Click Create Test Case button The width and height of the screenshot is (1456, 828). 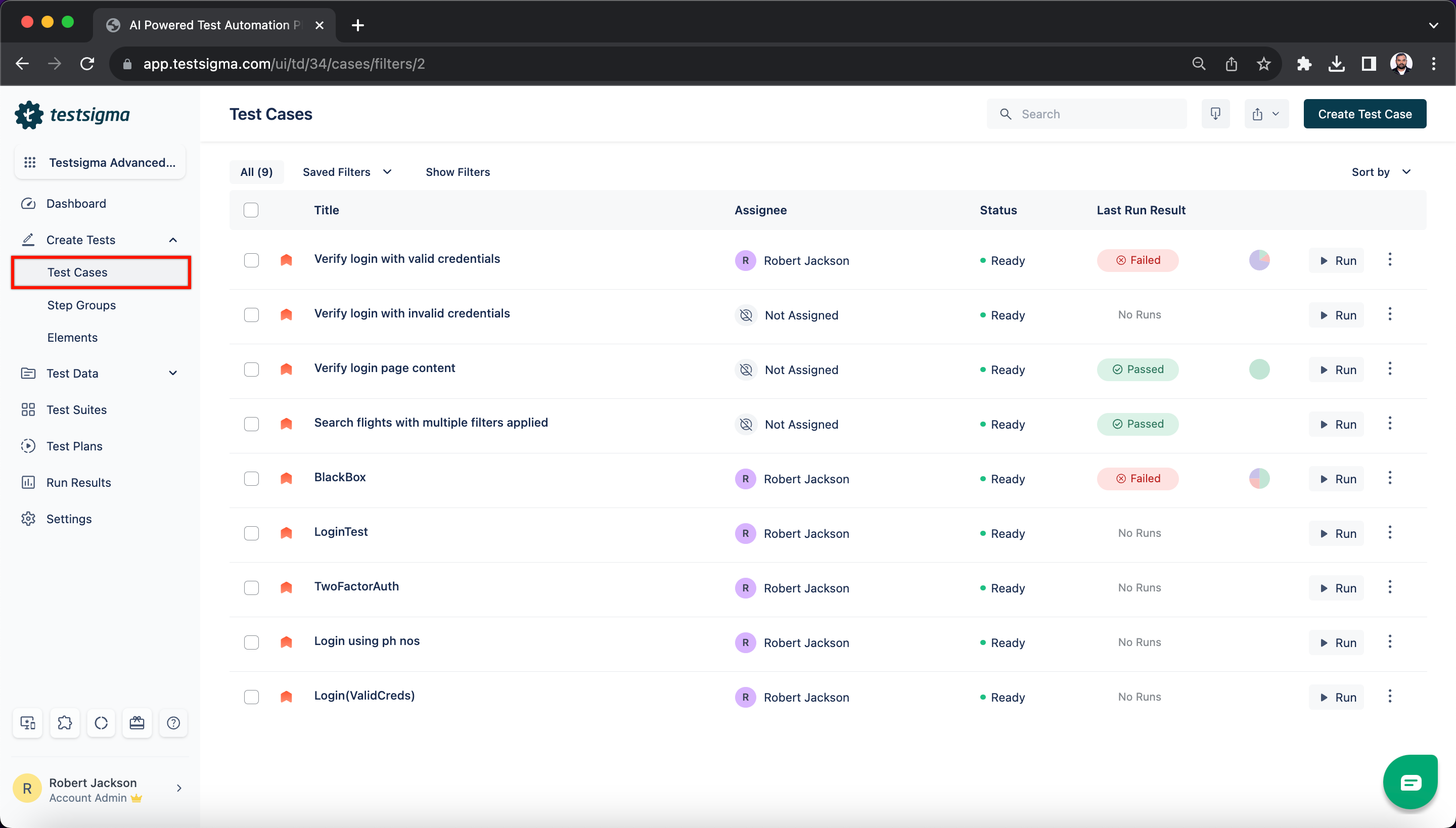point(1365,113)
